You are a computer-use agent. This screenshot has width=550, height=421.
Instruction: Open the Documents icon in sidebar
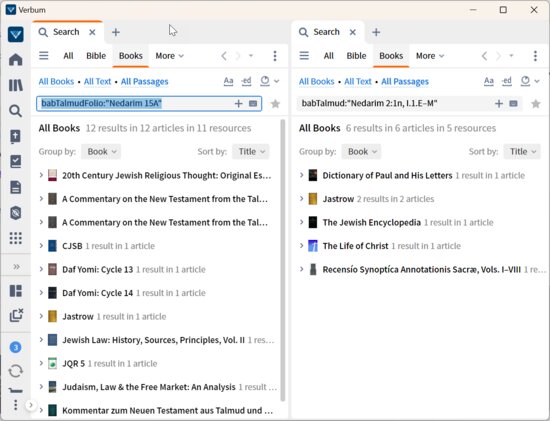(x=16, y=187)
